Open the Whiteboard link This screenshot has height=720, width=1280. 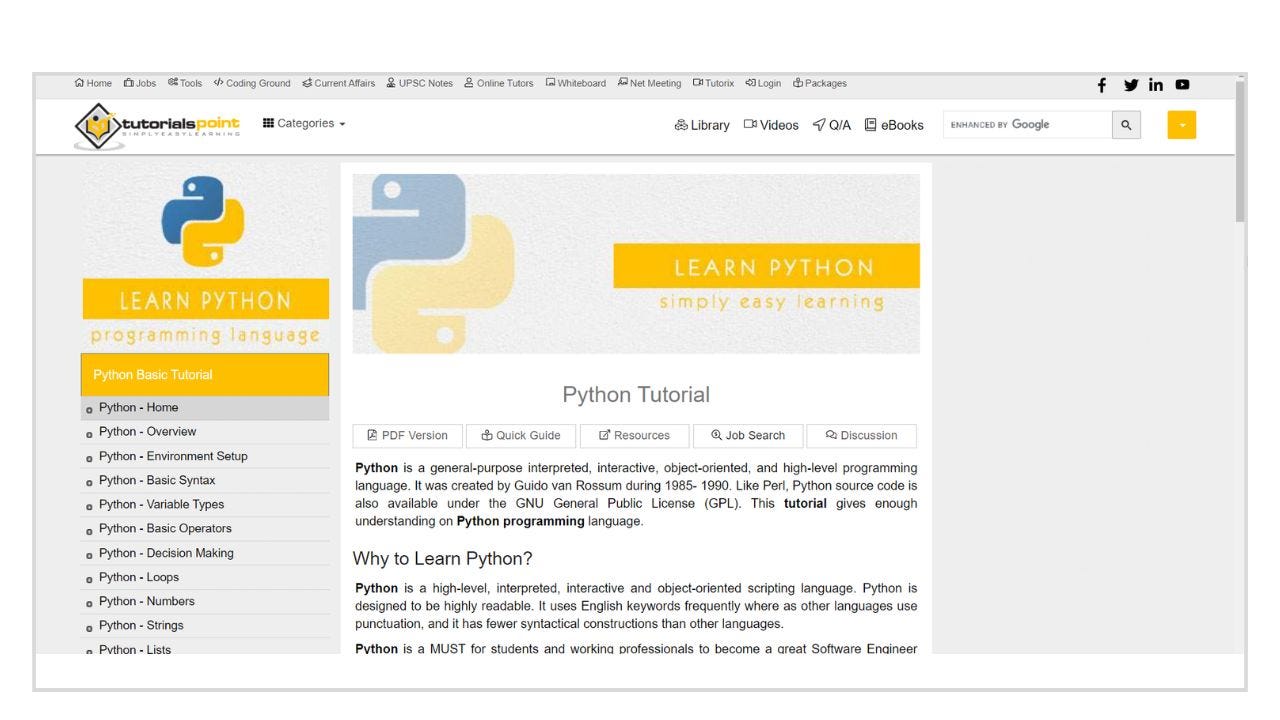(576, 83)
